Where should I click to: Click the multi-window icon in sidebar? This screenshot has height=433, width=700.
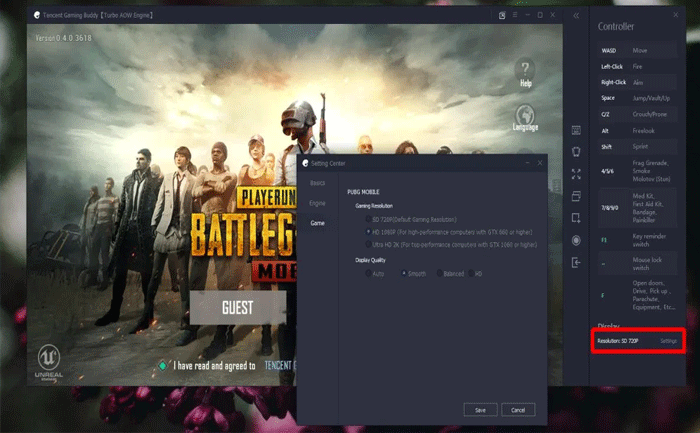point(576,196)
